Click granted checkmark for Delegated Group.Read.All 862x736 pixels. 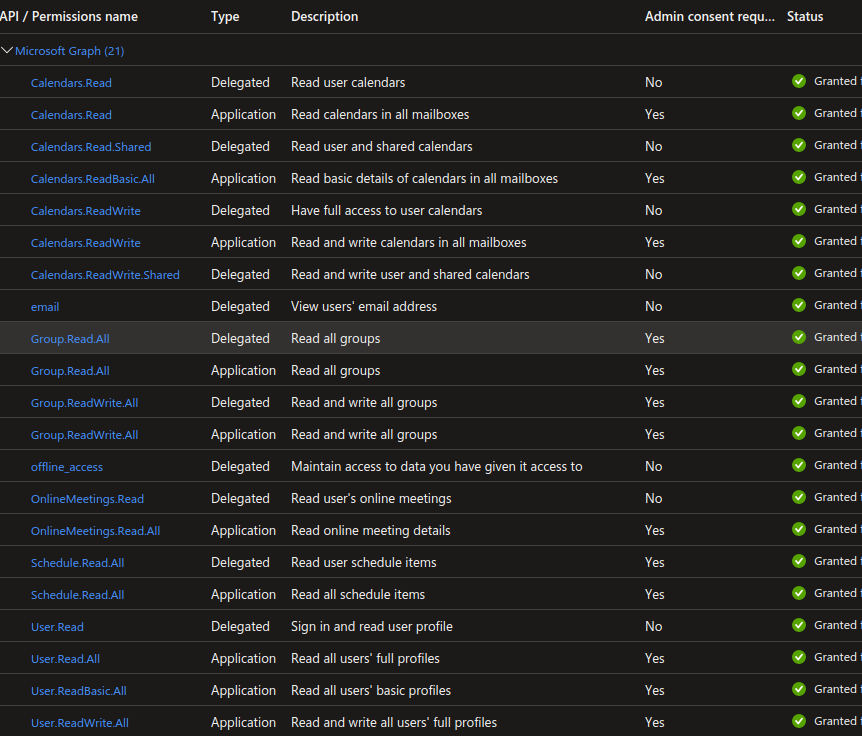coord(799,337)
